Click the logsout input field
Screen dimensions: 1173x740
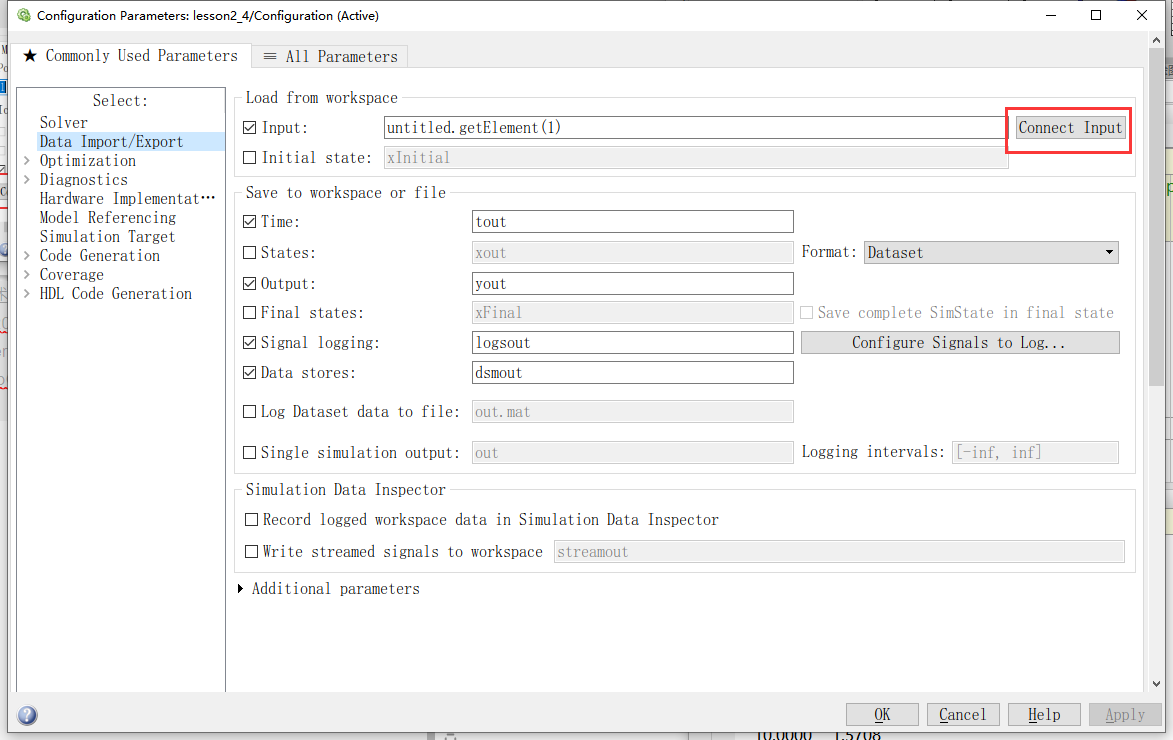[x=632, y=342]
